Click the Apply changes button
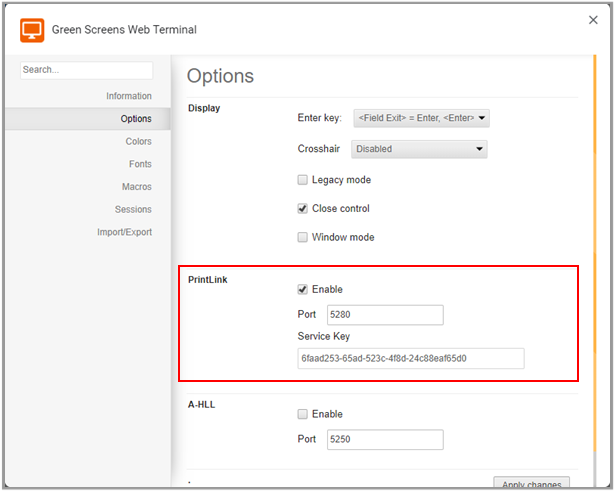615x491 pixels. [531, 483]
